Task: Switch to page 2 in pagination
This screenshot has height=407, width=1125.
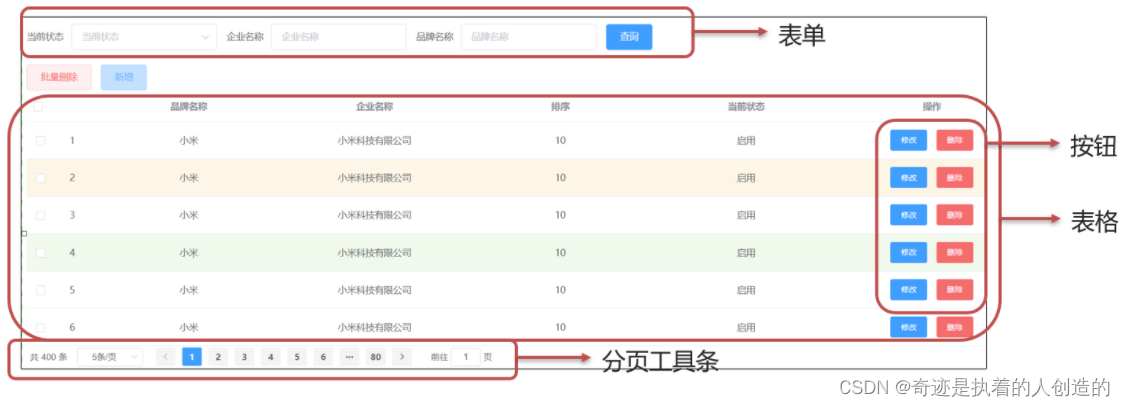Action: 218,357
